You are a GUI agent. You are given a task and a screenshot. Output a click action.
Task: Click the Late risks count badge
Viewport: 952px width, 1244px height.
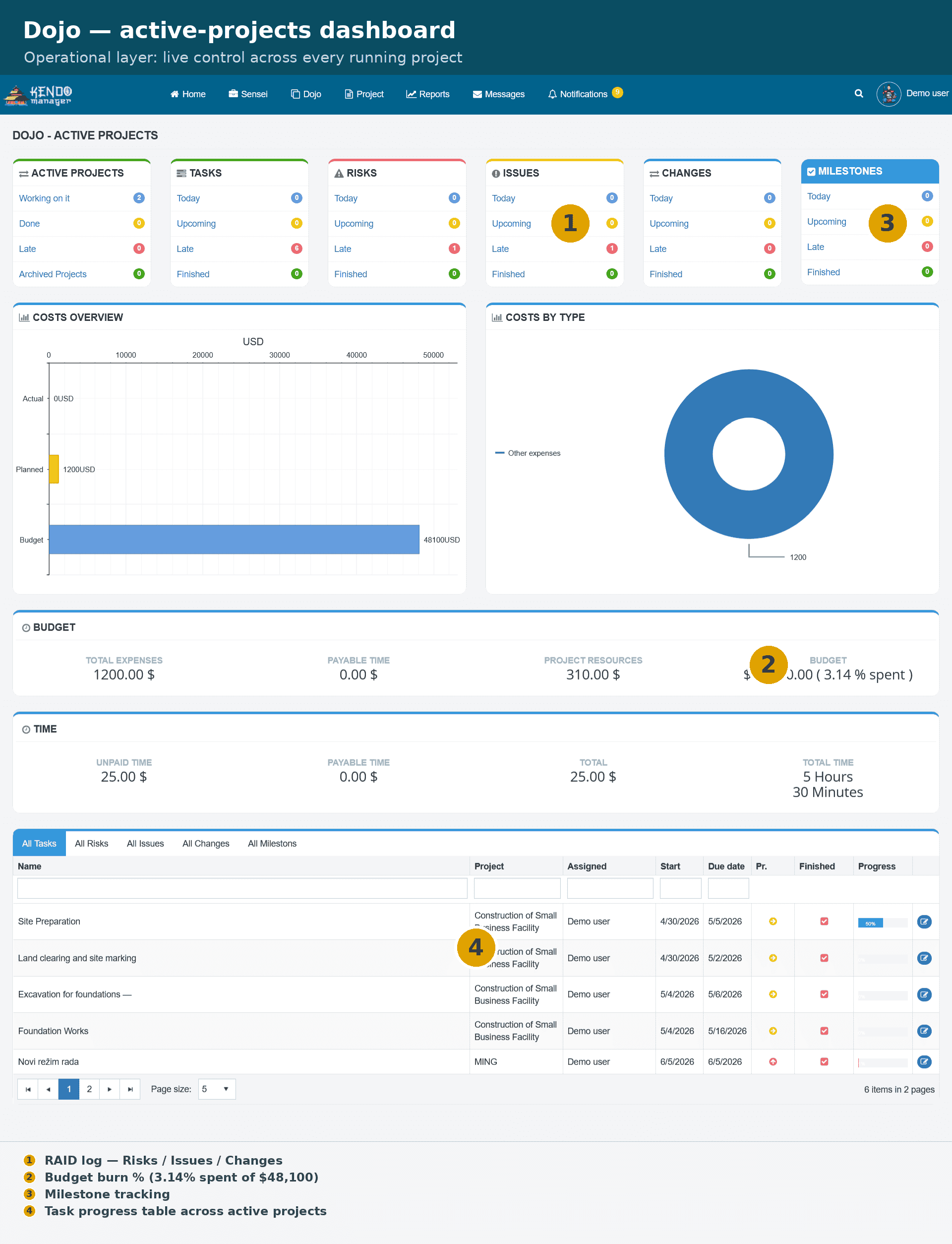(454, 248)
